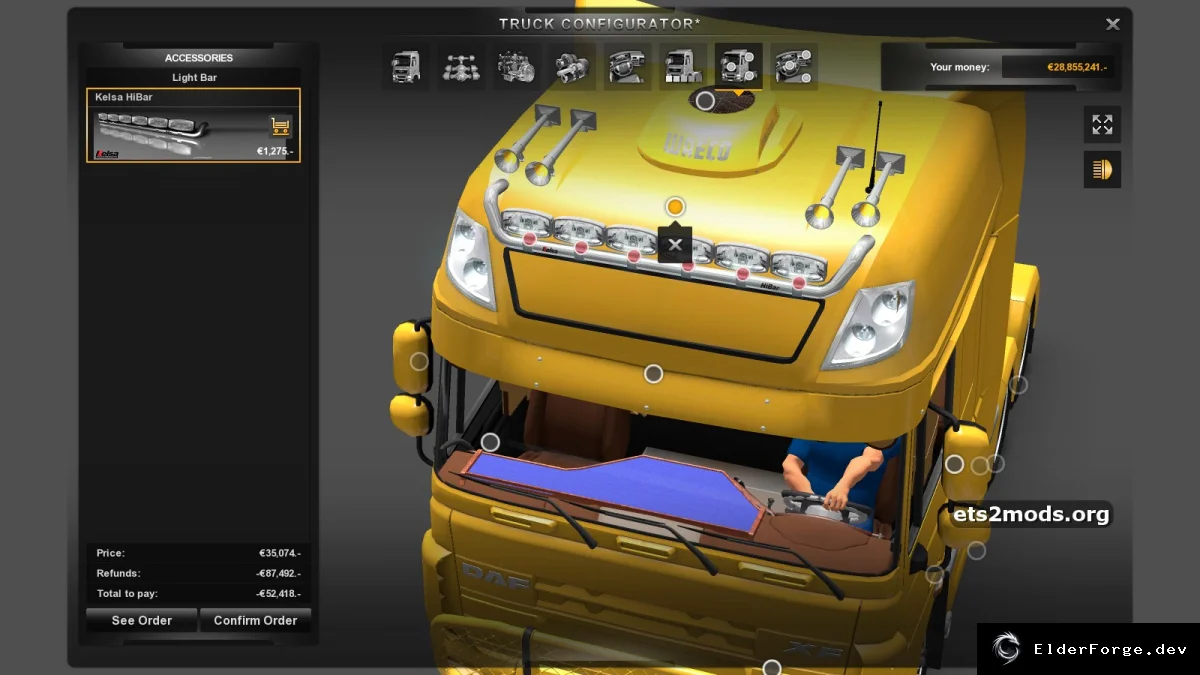Toggle the truck headlights preview
This screenshot has width=1200, height=675.
[1102, 170]
